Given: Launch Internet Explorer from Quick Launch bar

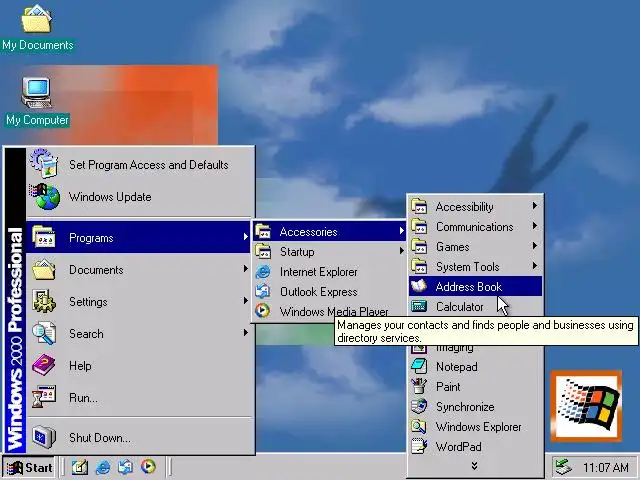Looking at the screenshot, I should (102, 467).
